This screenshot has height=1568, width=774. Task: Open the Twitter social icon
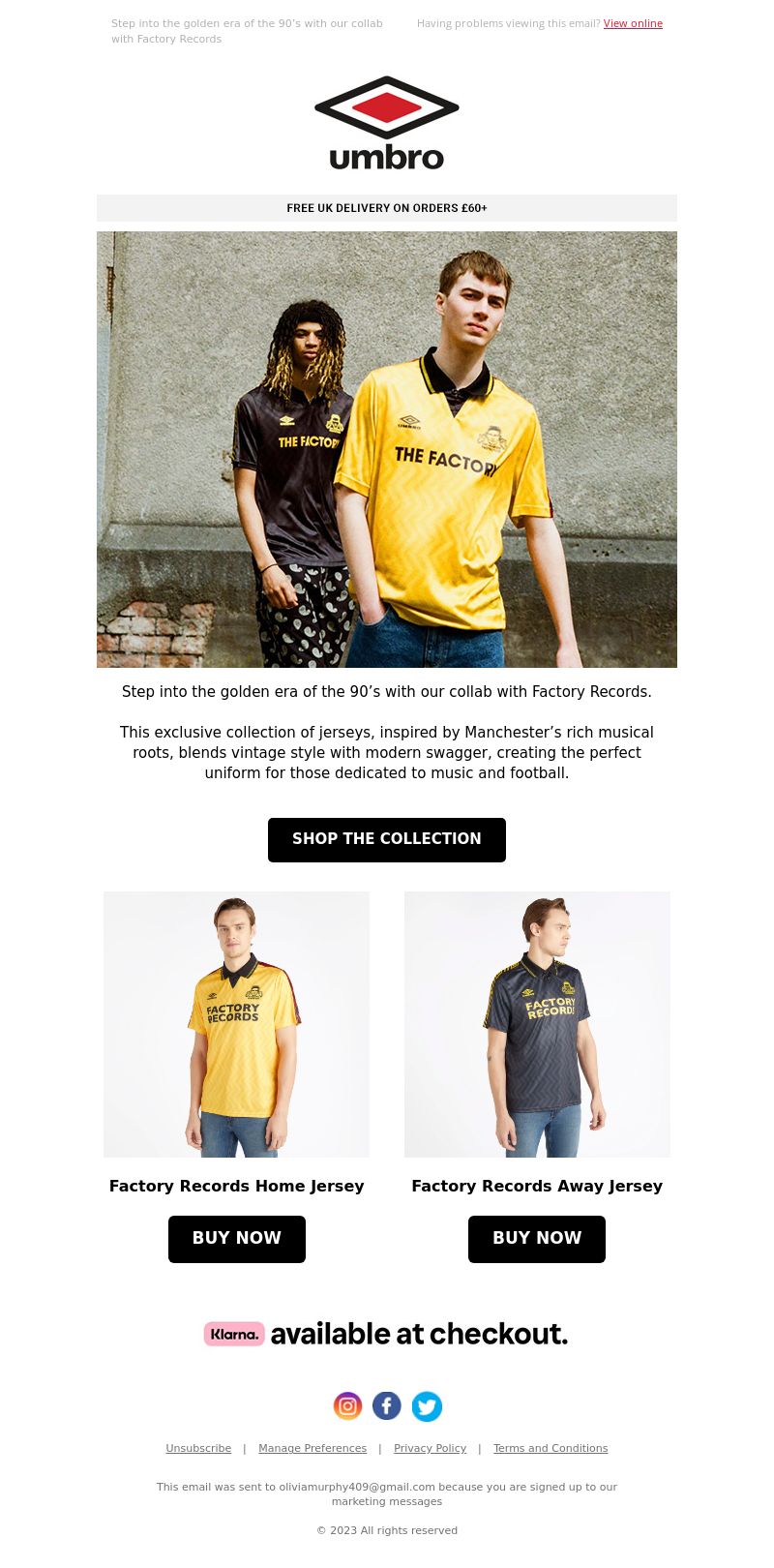tap(427, 1406)
